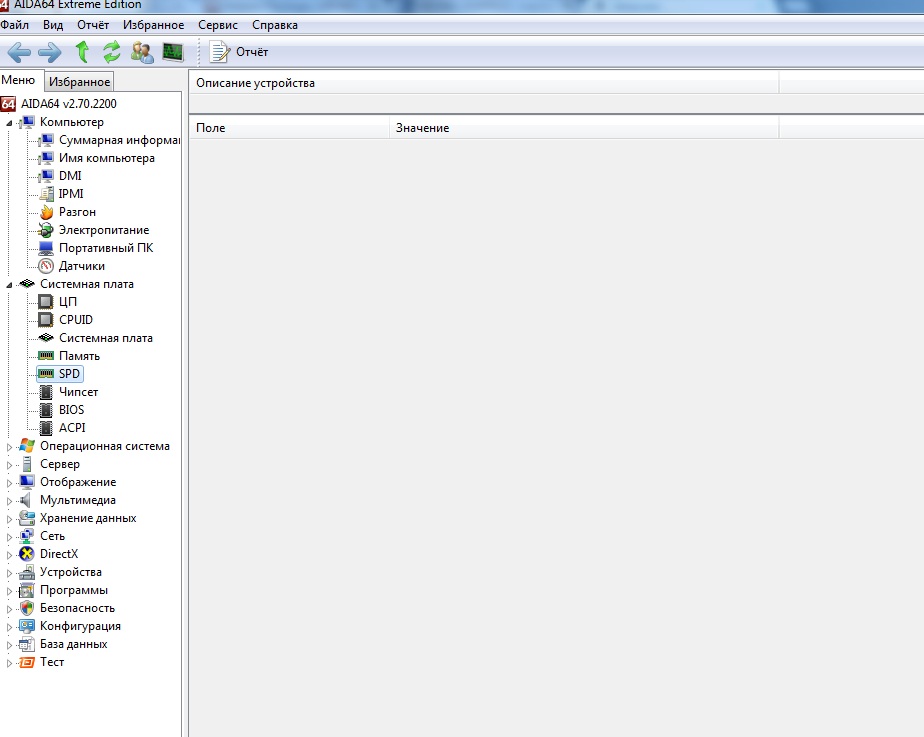Click the report document icon in toolbar
This screenshot has width=924, height=737.
coord(219,52)
